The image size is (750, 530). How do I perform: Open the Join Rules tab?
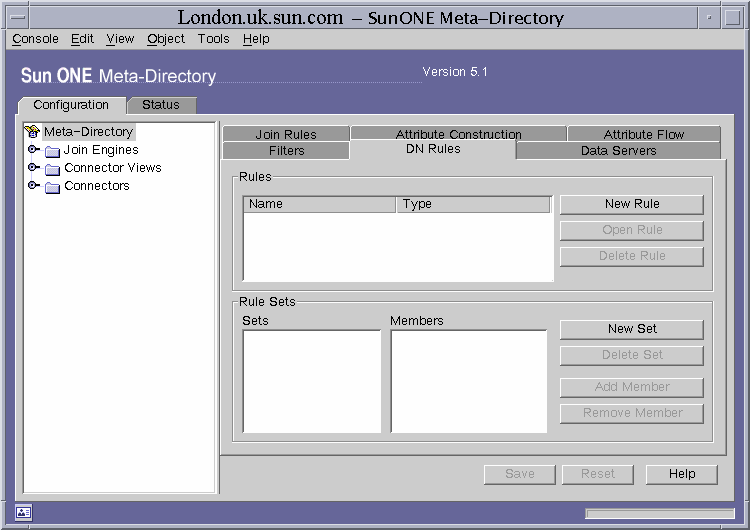tap(286, 134)
